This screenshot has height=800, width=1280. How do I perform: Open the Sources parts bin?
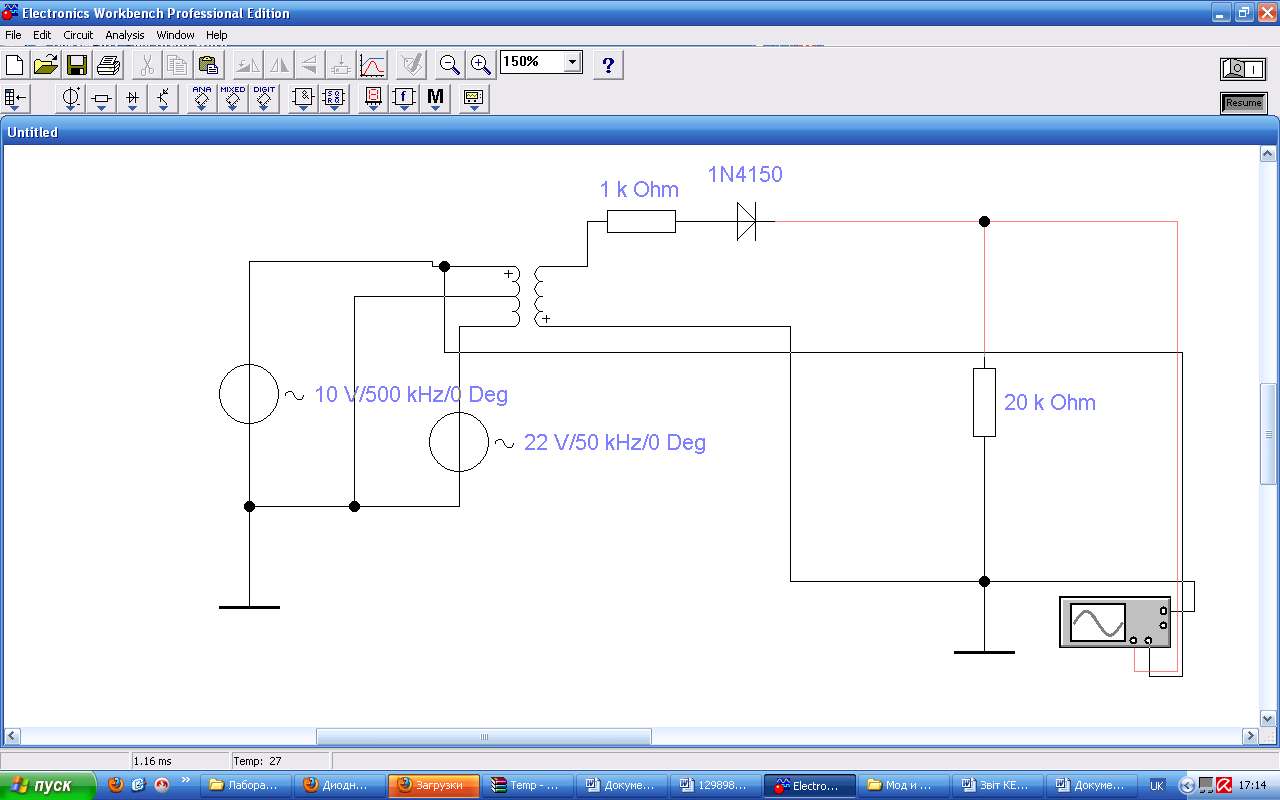pos(72,99)
